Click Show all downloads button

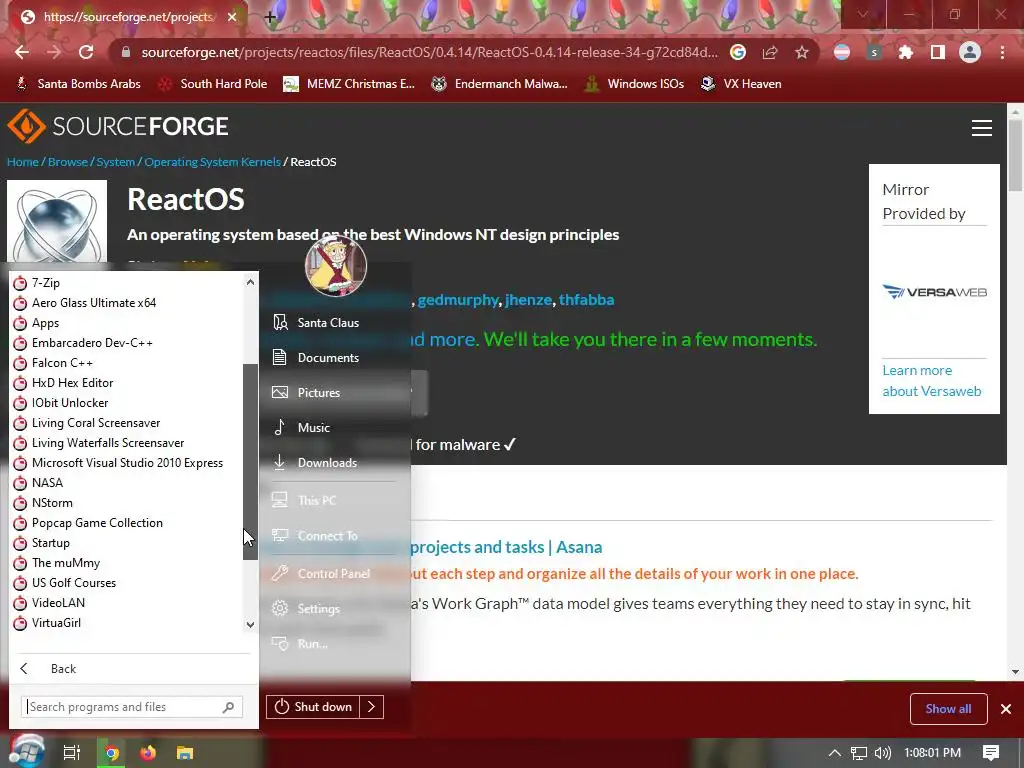(948, 709)
